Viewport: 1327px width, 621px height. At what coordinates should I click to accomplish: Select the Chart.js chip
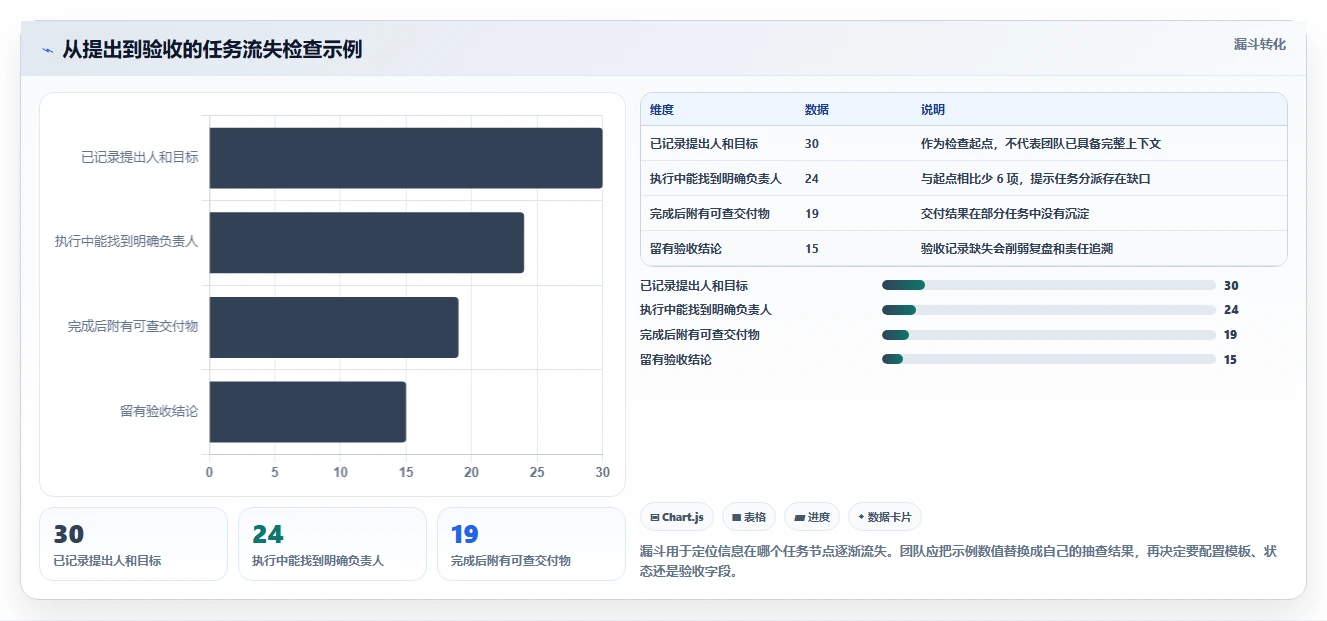677,517
